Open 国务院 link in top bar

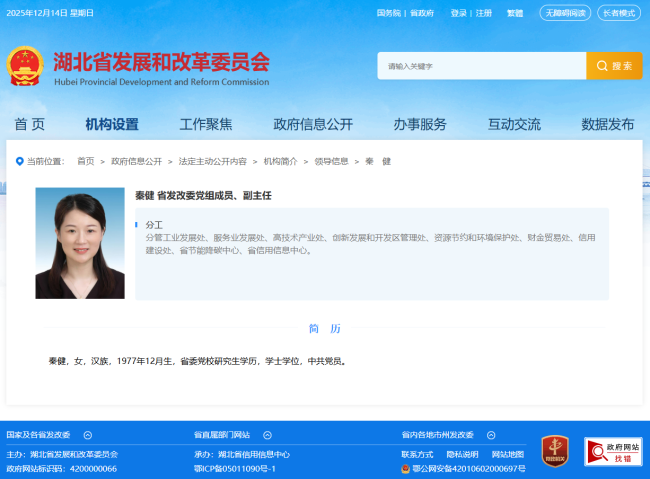(x=388, y=13)
